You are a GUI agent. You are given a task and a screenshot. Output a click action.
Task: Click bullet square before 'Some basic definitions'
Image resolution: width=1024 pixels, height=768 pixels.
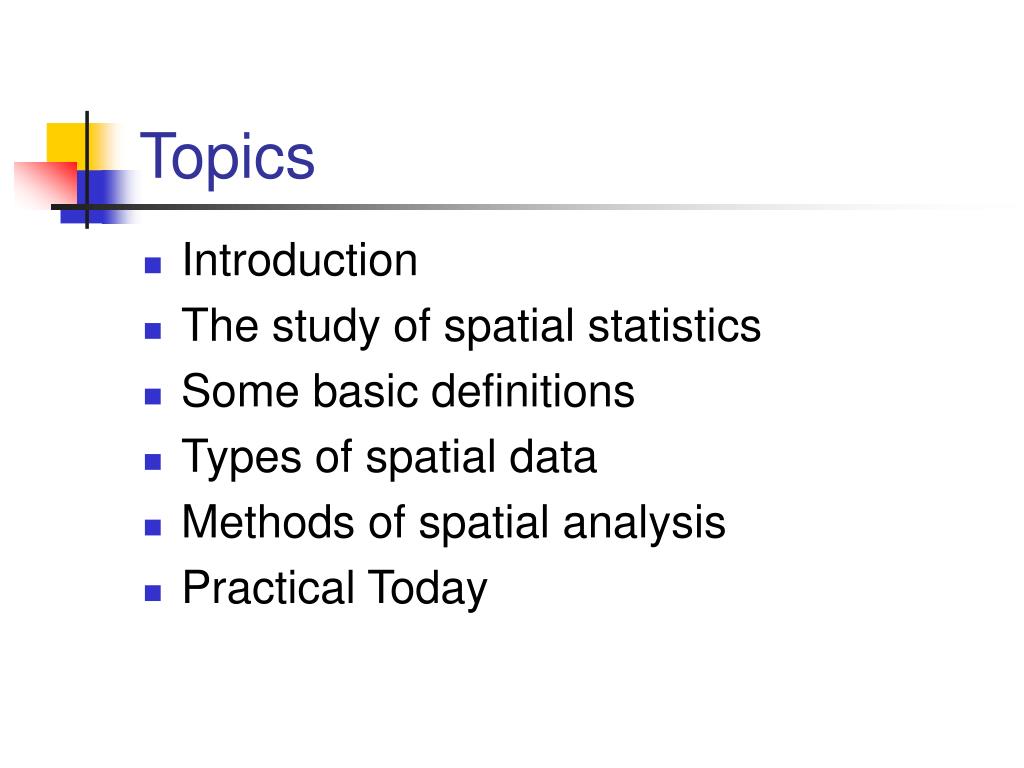(x=153, y=396)
